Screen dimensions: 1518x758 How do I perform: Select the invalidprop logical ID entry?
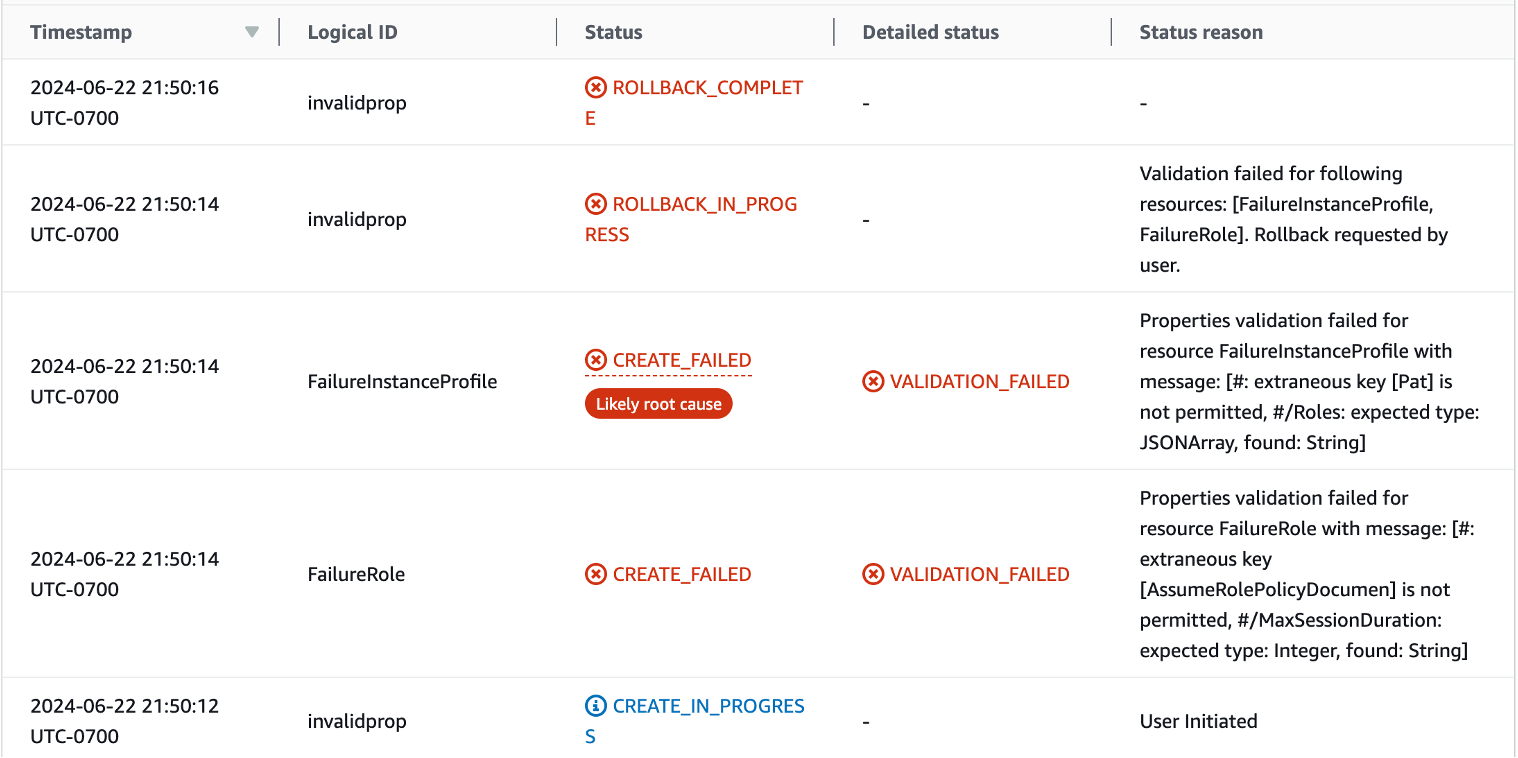click(357, 102)
